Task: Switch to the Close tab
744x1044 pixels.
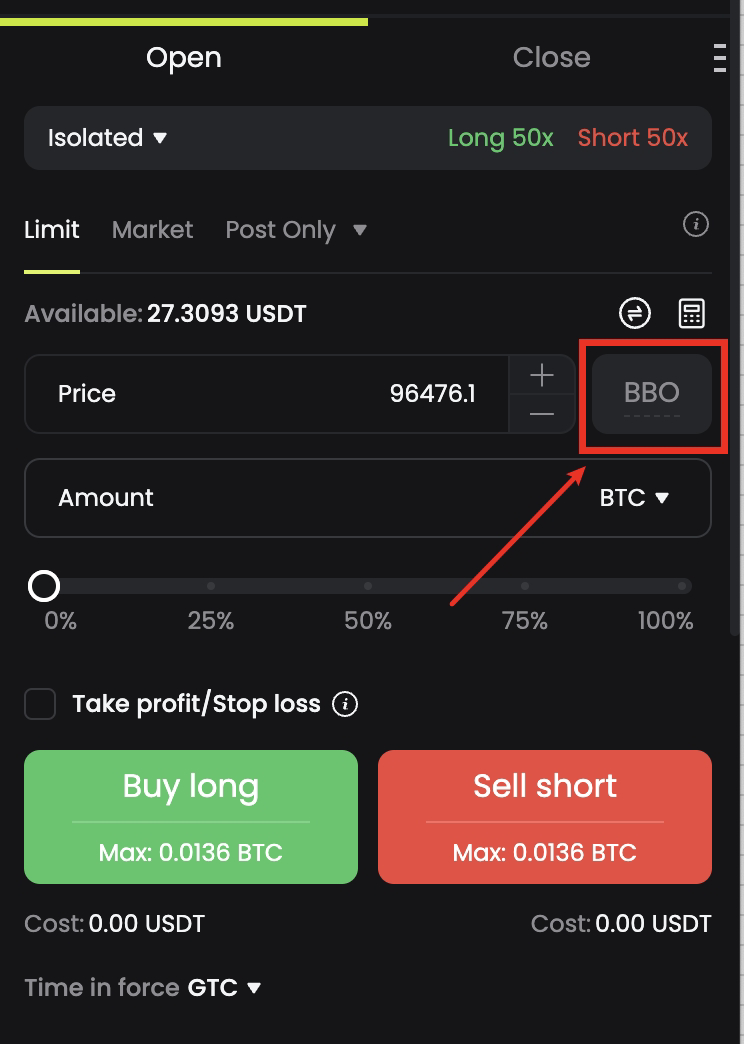Action: point(551,58)
